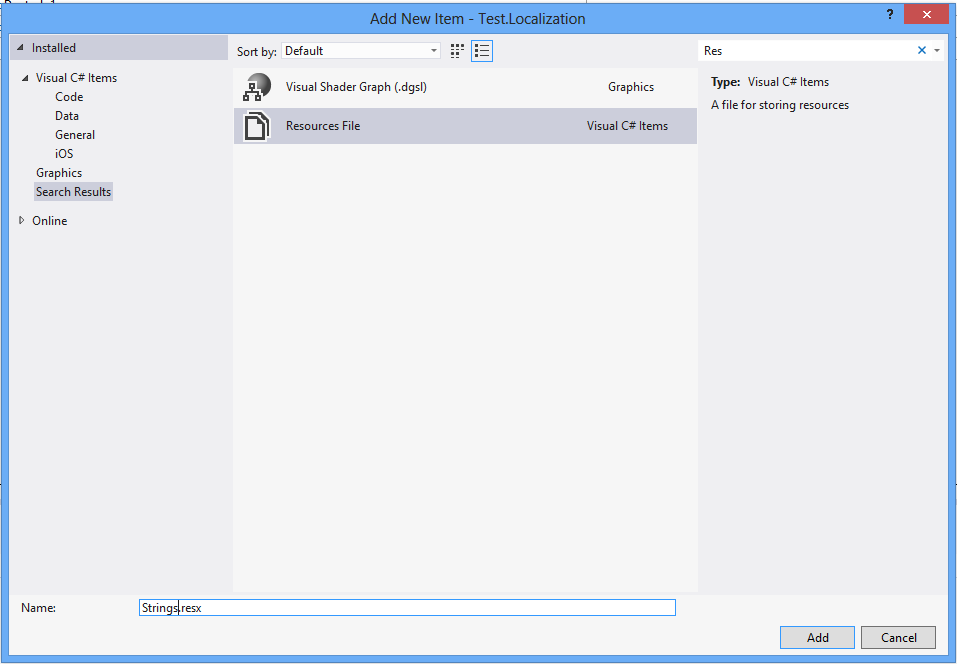957x664 pixels.
Task: Collapse the Visual C# Items node
Action: tap(24, 77)
